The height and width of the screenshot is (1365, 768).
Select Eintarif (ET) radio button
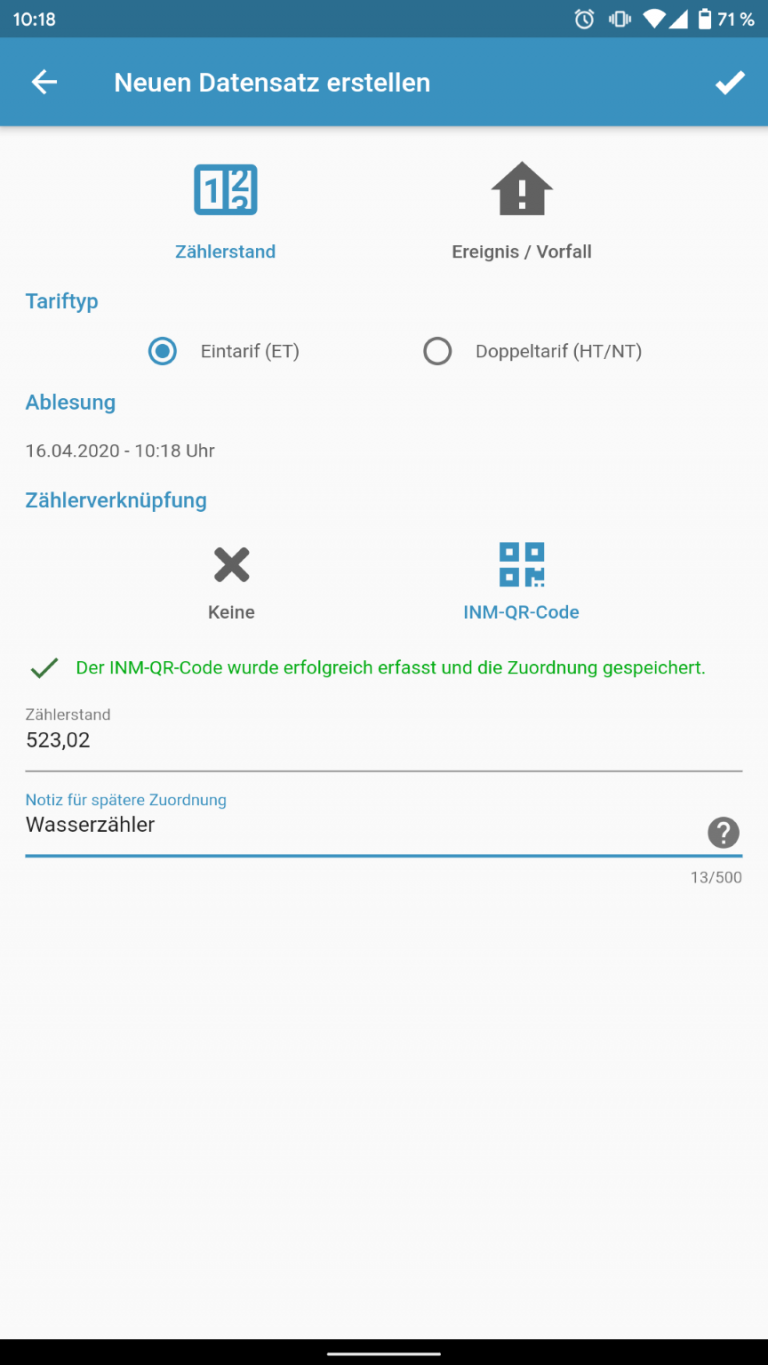(162, 351)
